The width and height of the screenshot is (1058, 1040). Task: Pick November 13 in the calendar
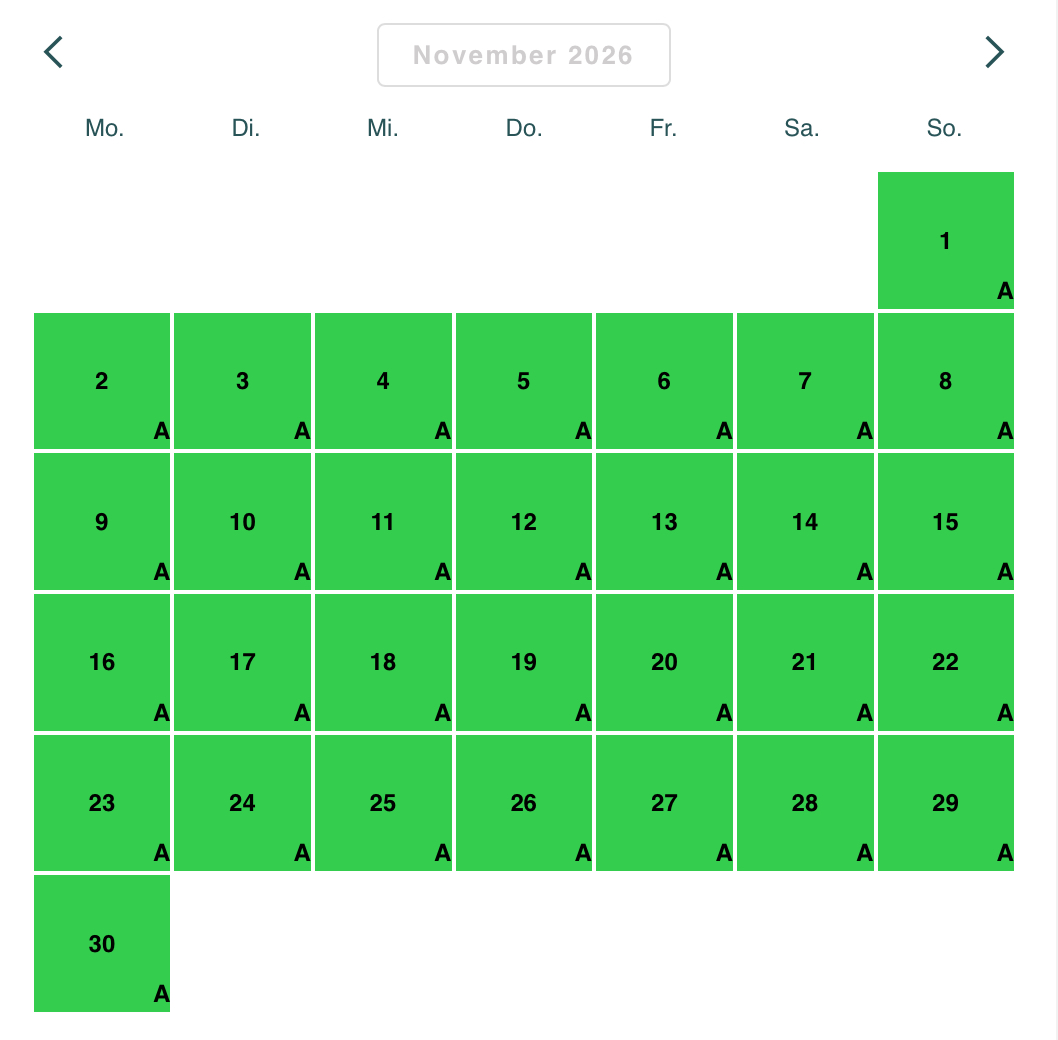[664, 522]
